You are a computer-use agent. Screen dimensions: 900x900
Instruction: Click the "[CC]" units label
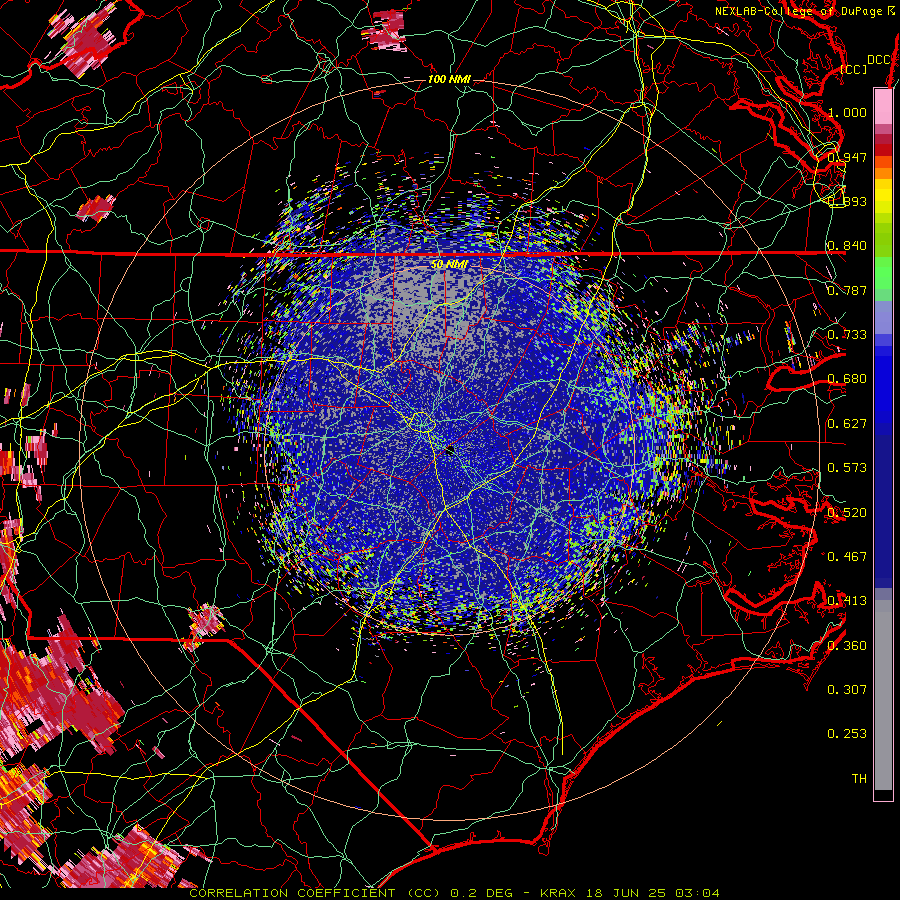[x=854, y=69]
